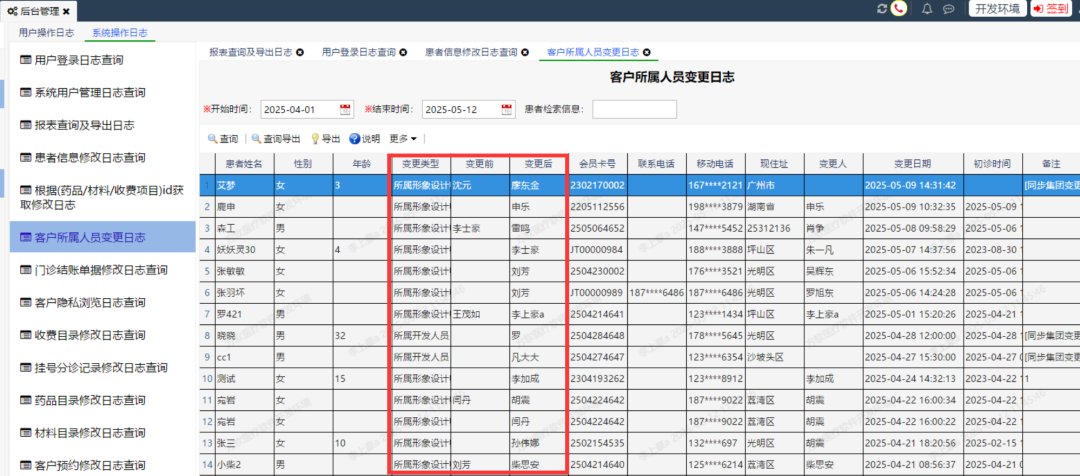Select 客户所属人员变更日志 in the sidebar
This screenshot has width=1080, height=476.
pos(103,238)
